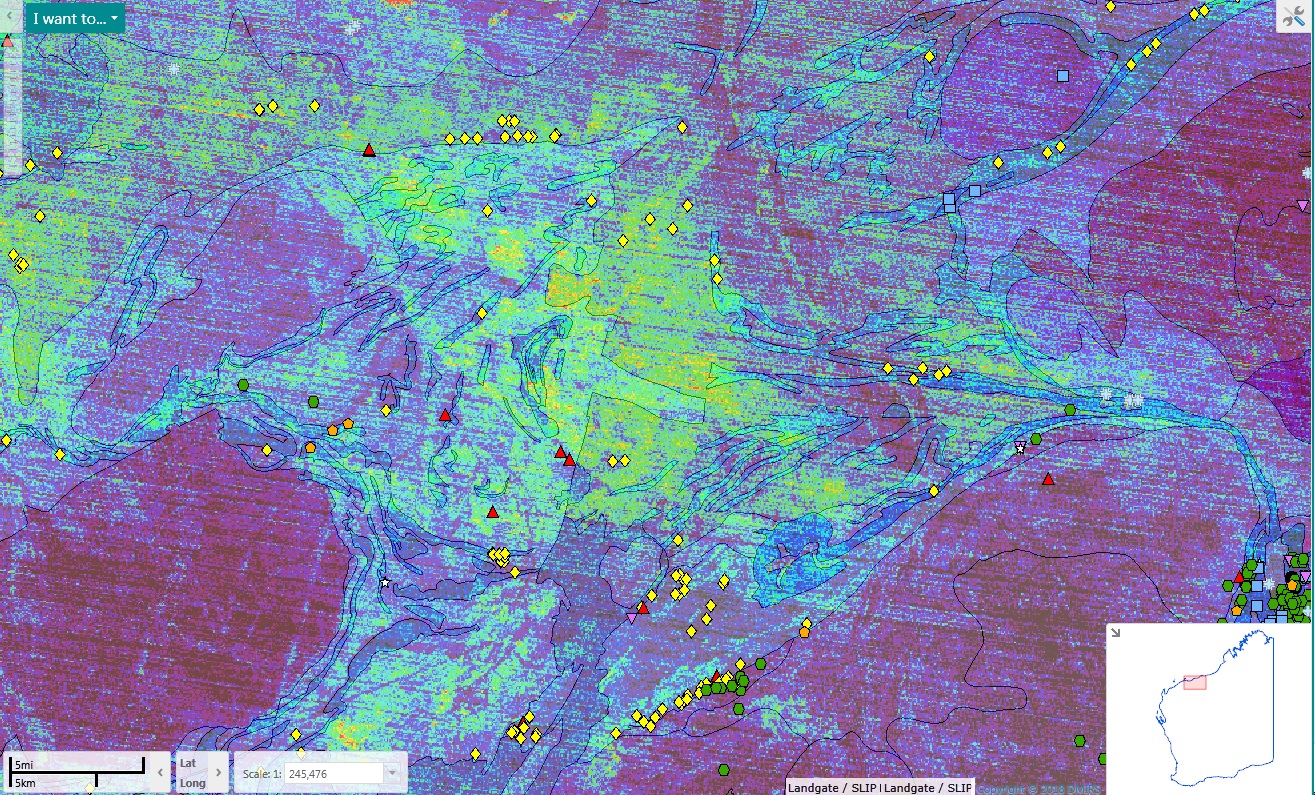Select the small white star marker on western river

(x=385, y=582)
